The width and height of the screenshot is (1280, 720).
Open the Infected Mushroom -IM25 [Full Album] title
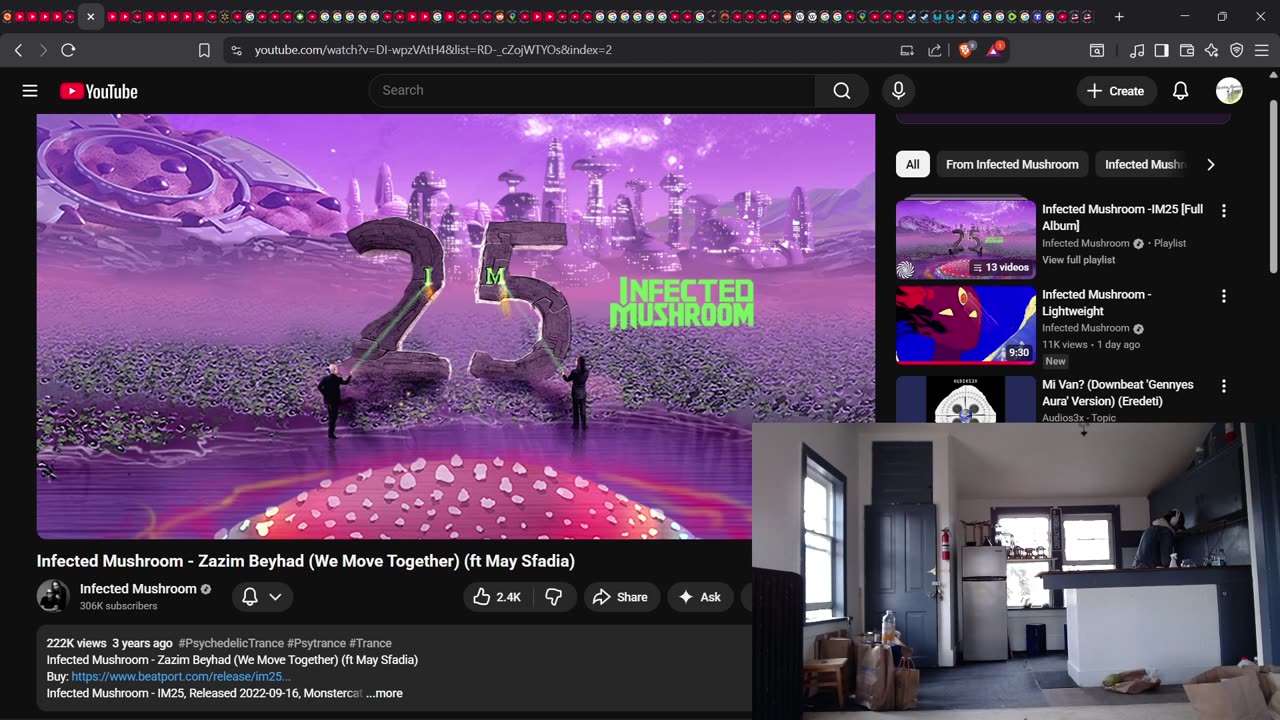1122,217
